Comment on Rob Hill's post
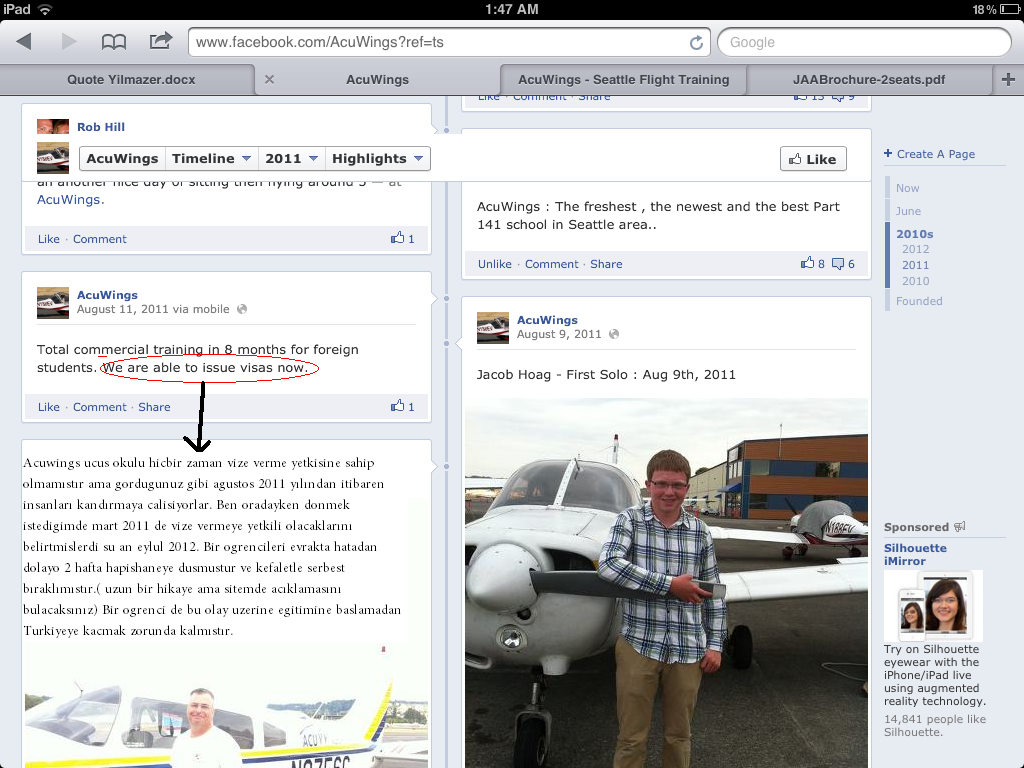Image resolution: width=1024 pixels, height=768 pixels. click(x=99, y=239)
